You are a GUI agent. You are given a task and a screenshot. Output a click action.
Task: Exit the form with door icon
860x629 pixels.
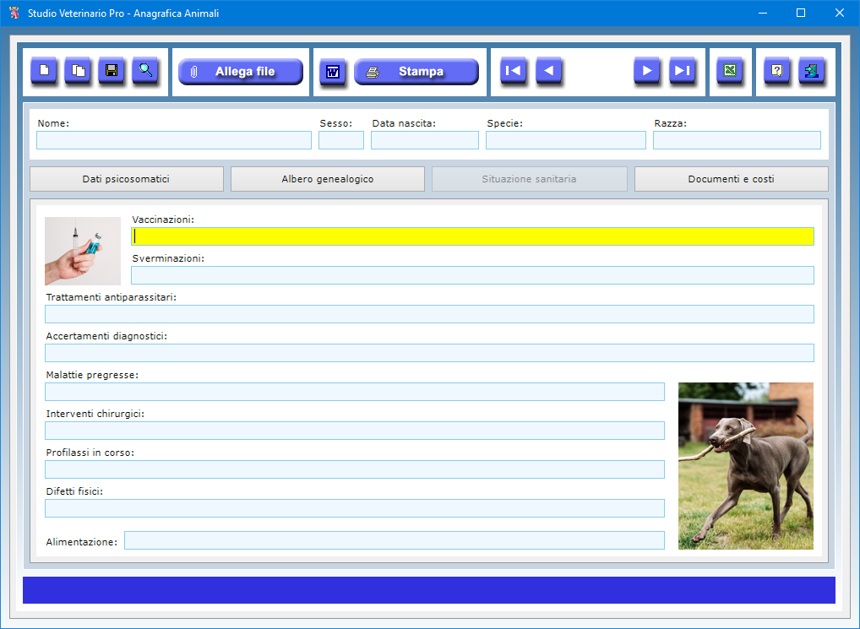[812, 71]
